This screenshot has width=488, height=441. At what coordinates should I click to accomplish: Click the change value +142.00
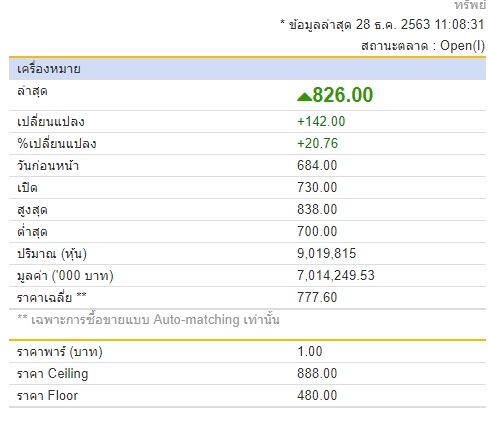click(321, 121)
